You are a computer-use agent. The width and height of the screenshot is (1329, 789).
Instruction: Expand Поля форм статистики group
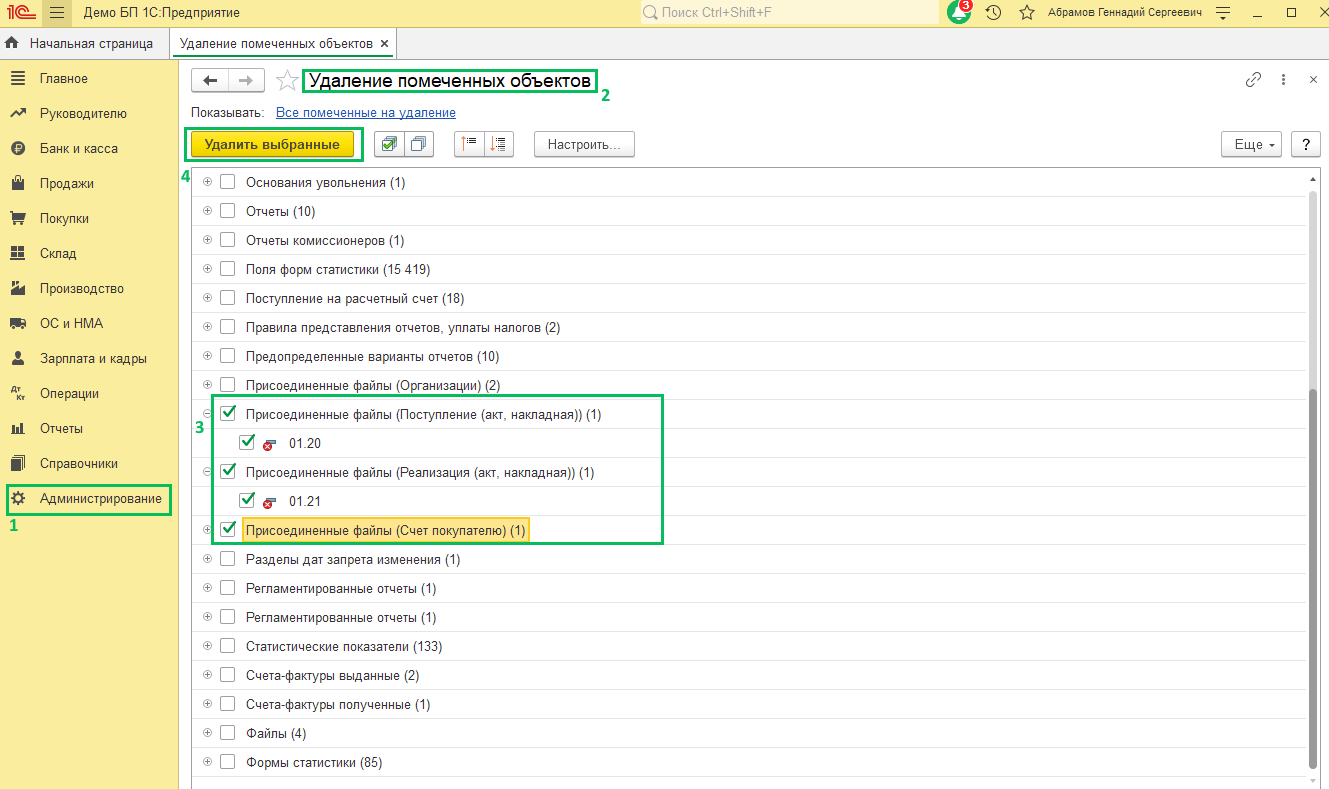click(208, 269)
